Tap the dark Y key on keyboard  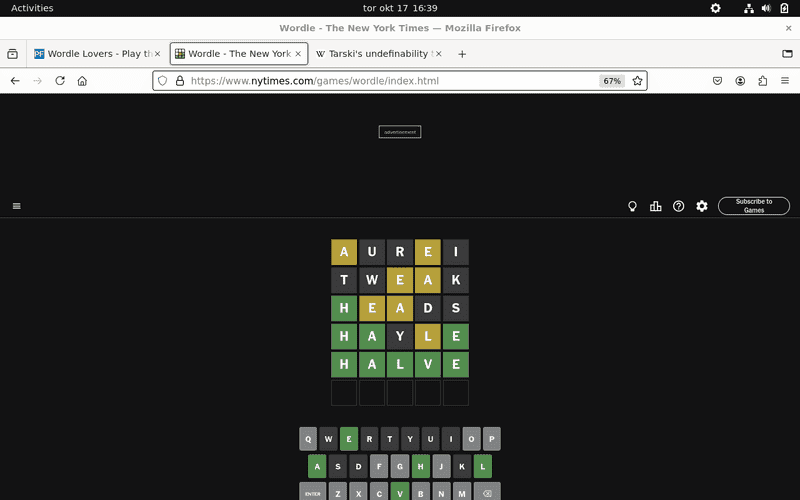(x=410, y=439)
